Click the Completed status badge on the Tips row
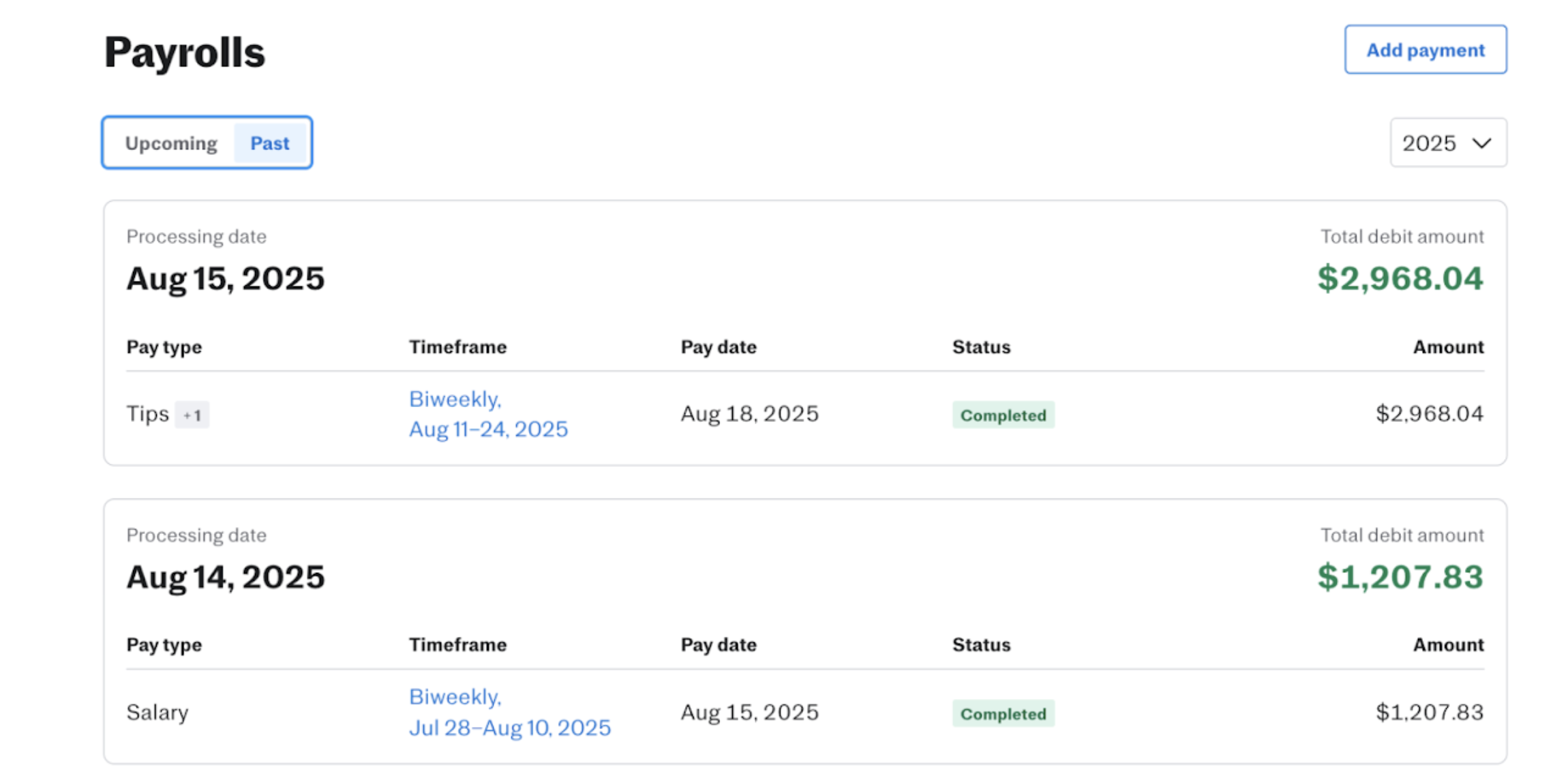 (1003, 415)
